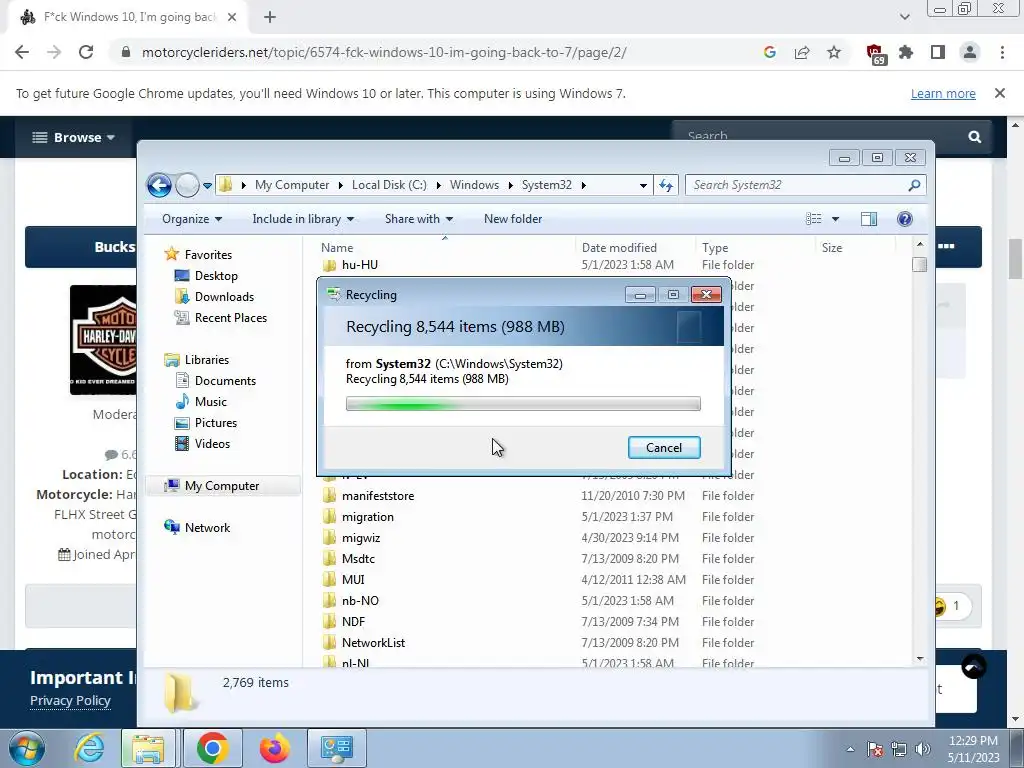Click Windows in the address breadcrumb
Viewport: 1024px width, 768px height.
[474, 185]
